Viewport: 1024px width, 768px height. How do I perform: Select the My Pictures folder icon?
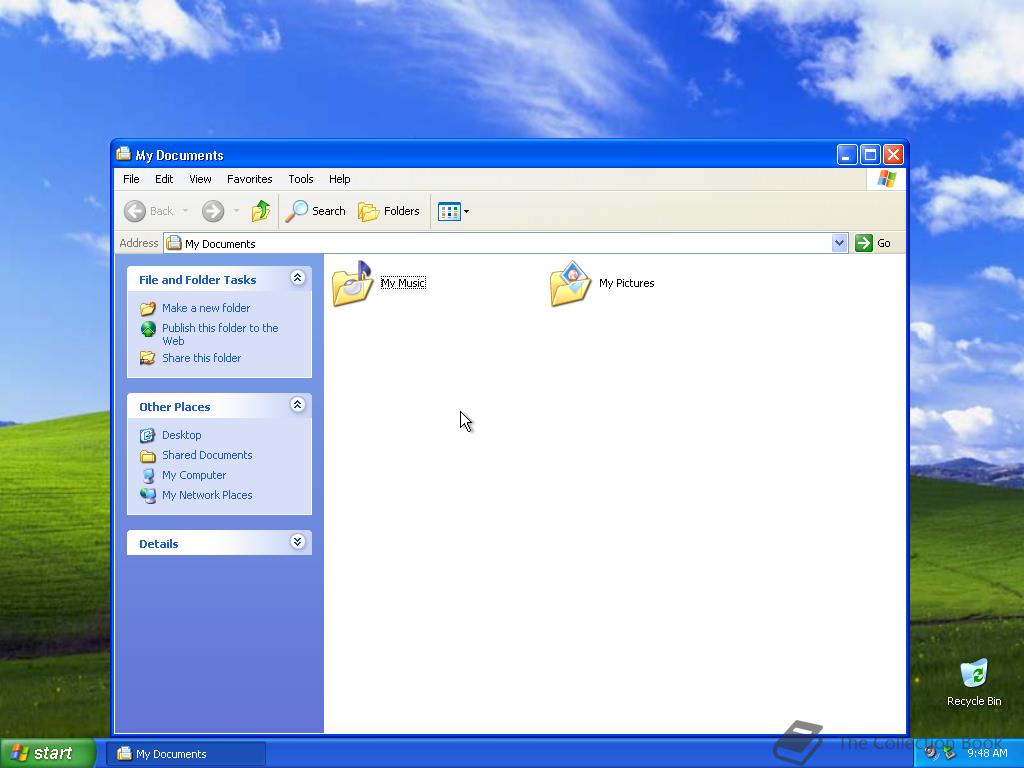pyautogui.click(x=570, y=283)
